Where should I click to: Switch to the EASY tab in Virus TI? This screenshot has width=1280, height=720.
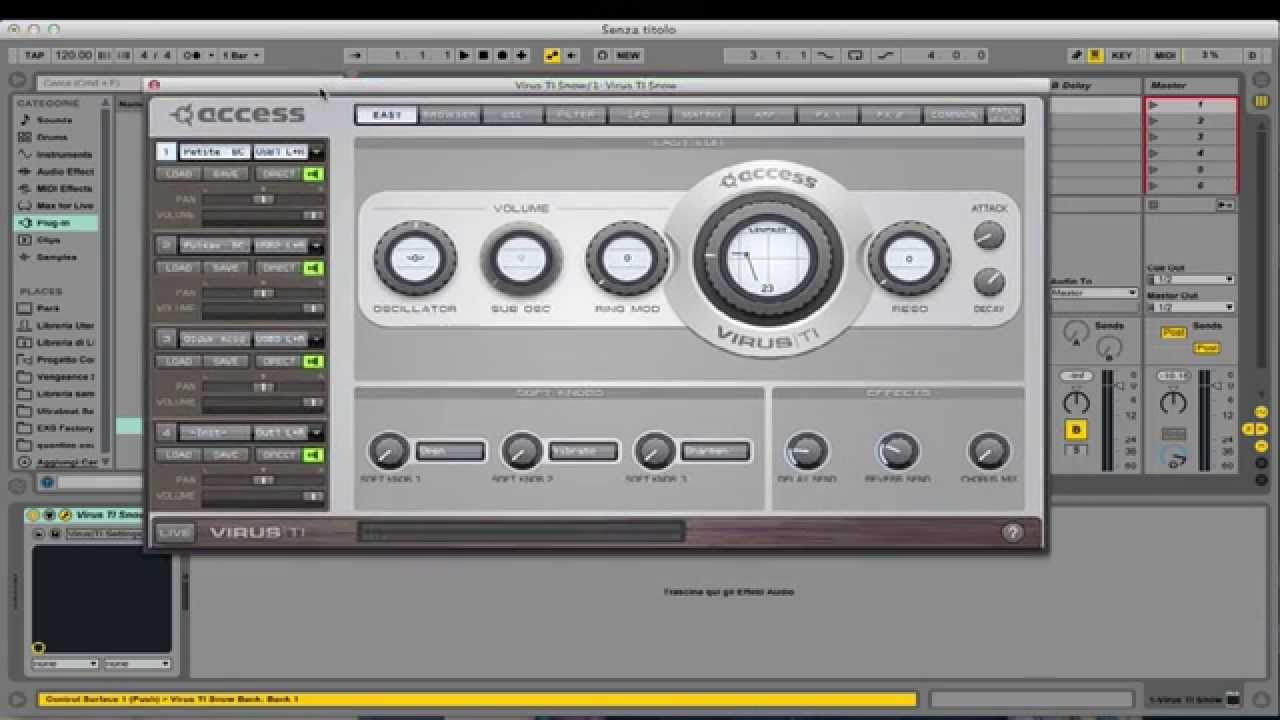(x=387, y=115)
